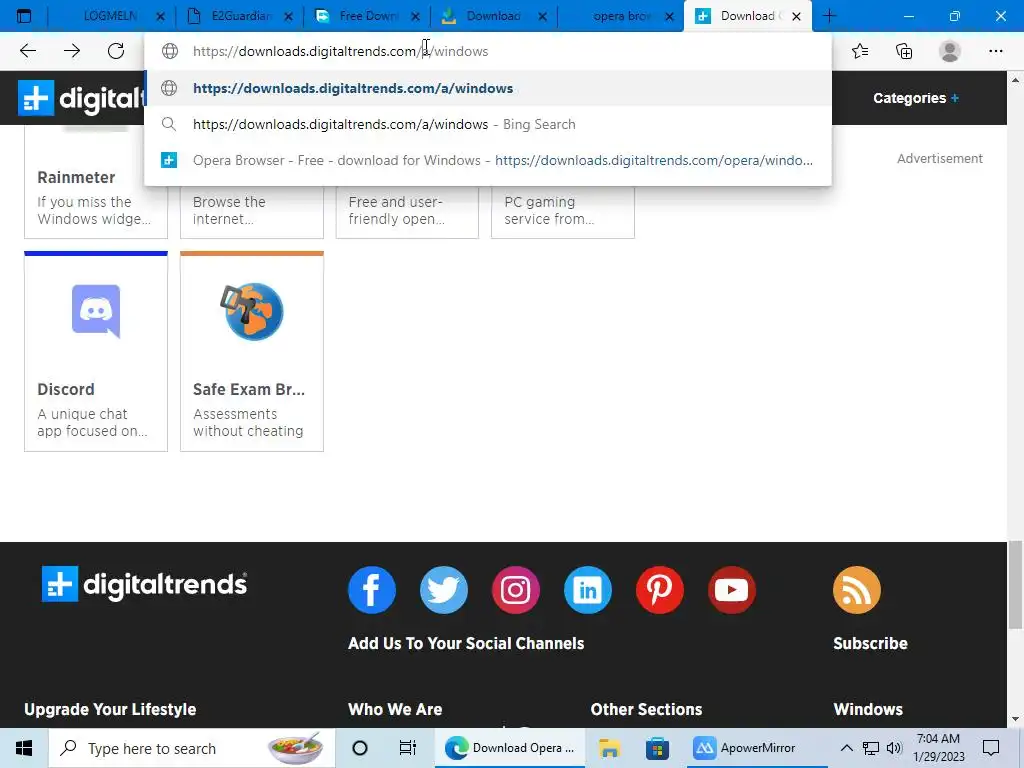Open the LinkedIn social icon
1024x768 pixels.
(588, 590)
